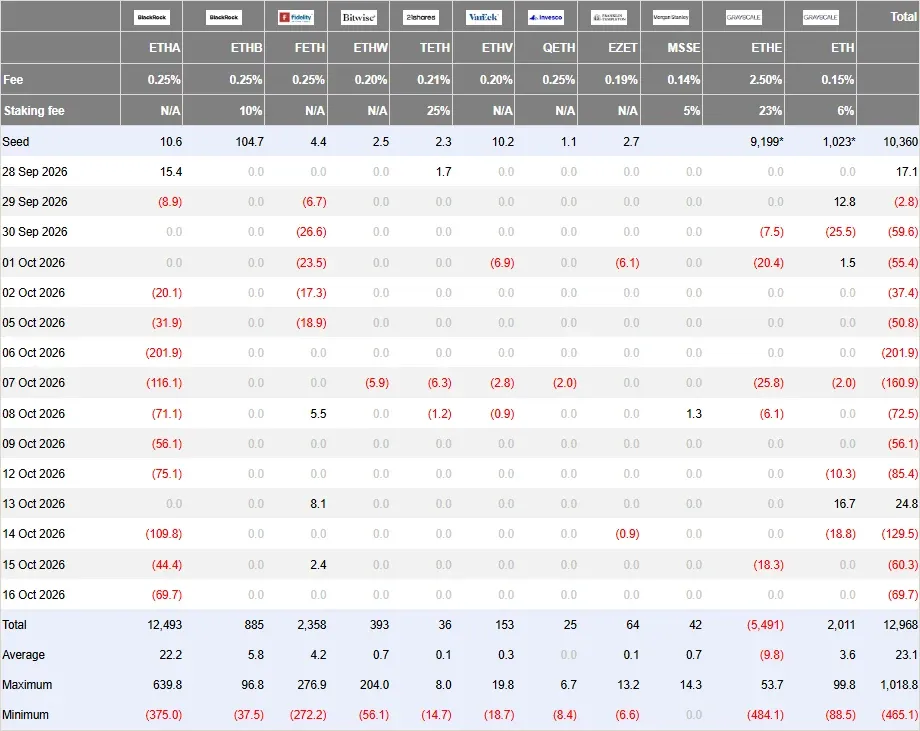Select the Invesco logo above QETH
The image size is (920, 731).
546,17
